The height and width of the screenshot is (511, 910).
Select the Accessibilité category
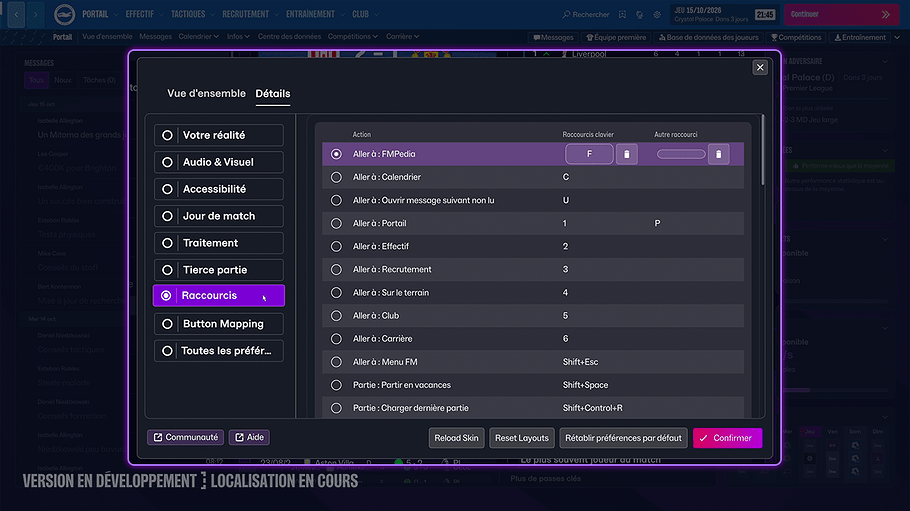(219, 189)
